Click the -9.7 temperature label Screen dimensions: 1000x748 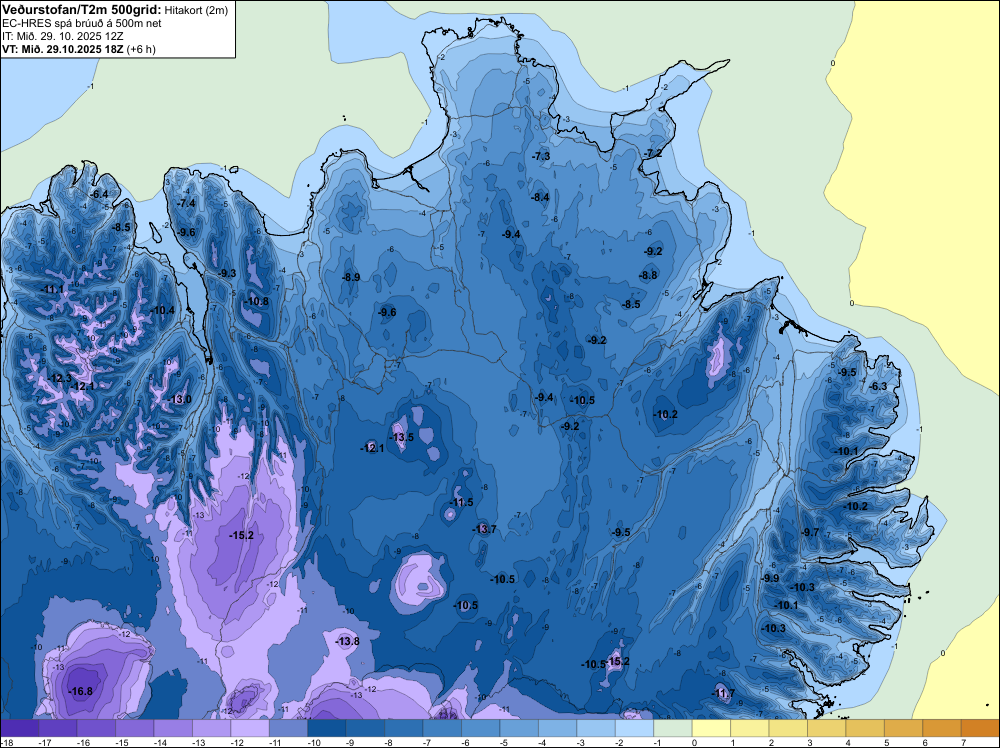810,532
